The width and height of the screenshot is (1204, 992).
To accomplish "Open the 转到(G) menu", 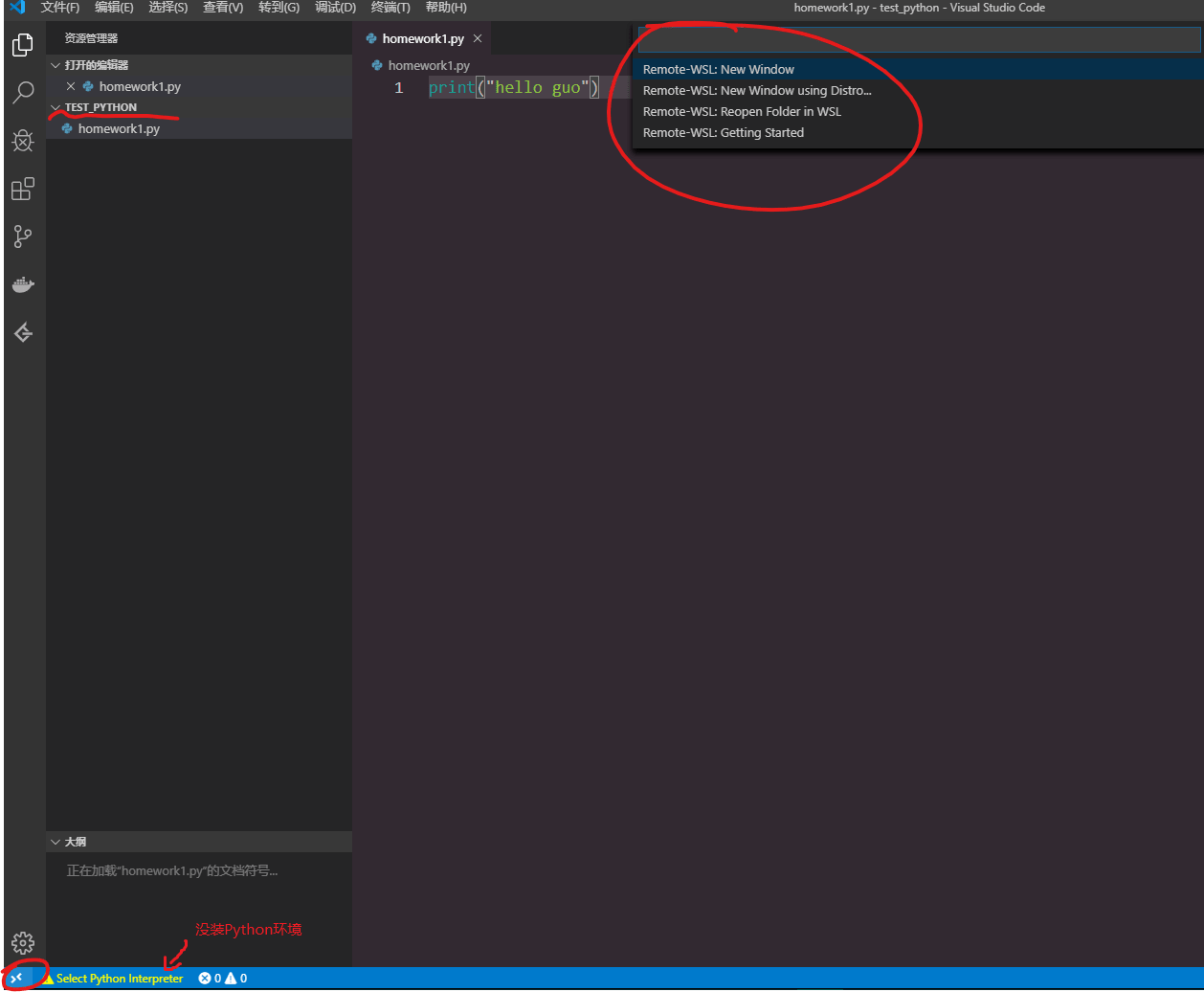I will [279, 8].
